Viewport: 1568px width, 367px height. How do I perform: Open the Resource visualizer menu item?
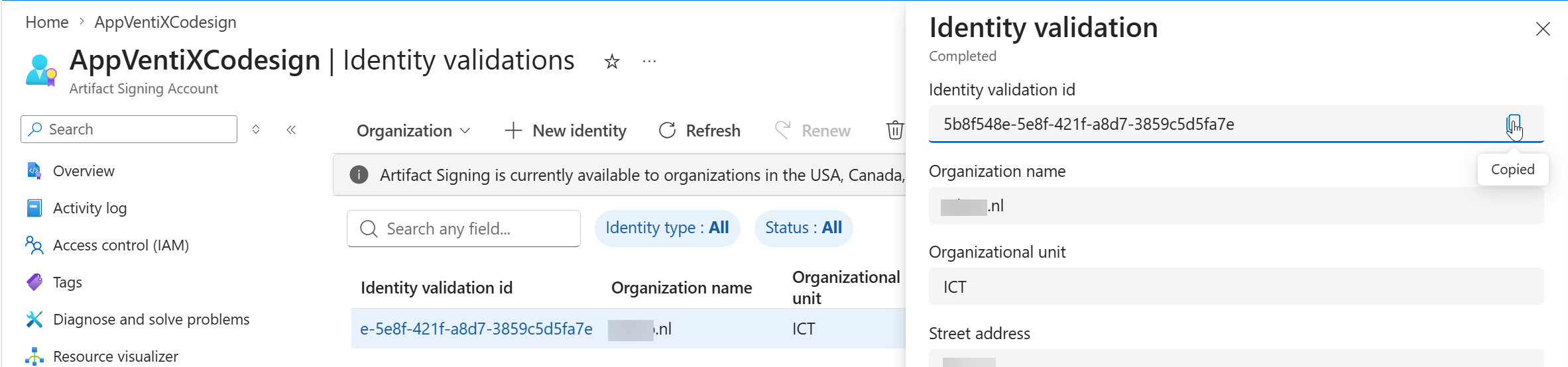click(x=115, y=356)
